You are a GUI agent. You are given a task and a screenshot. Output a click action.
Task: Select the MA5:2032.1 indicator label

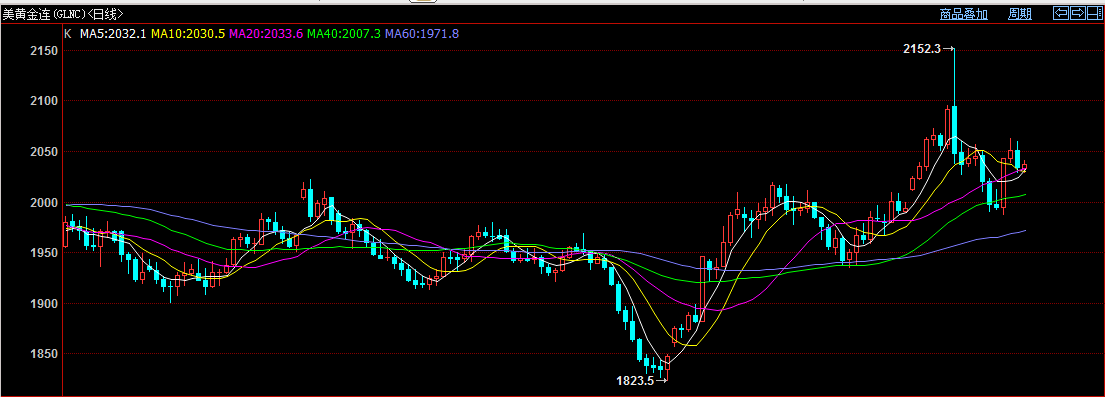(x=113, y=33)
